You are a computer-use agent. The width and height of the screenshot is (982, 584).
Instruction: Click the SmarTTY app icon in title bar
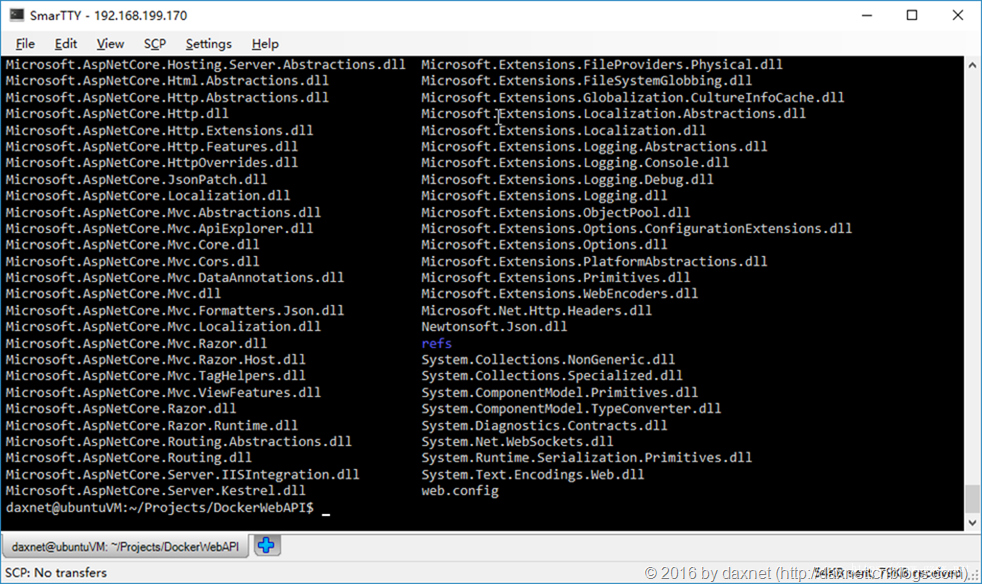[16, 14]
